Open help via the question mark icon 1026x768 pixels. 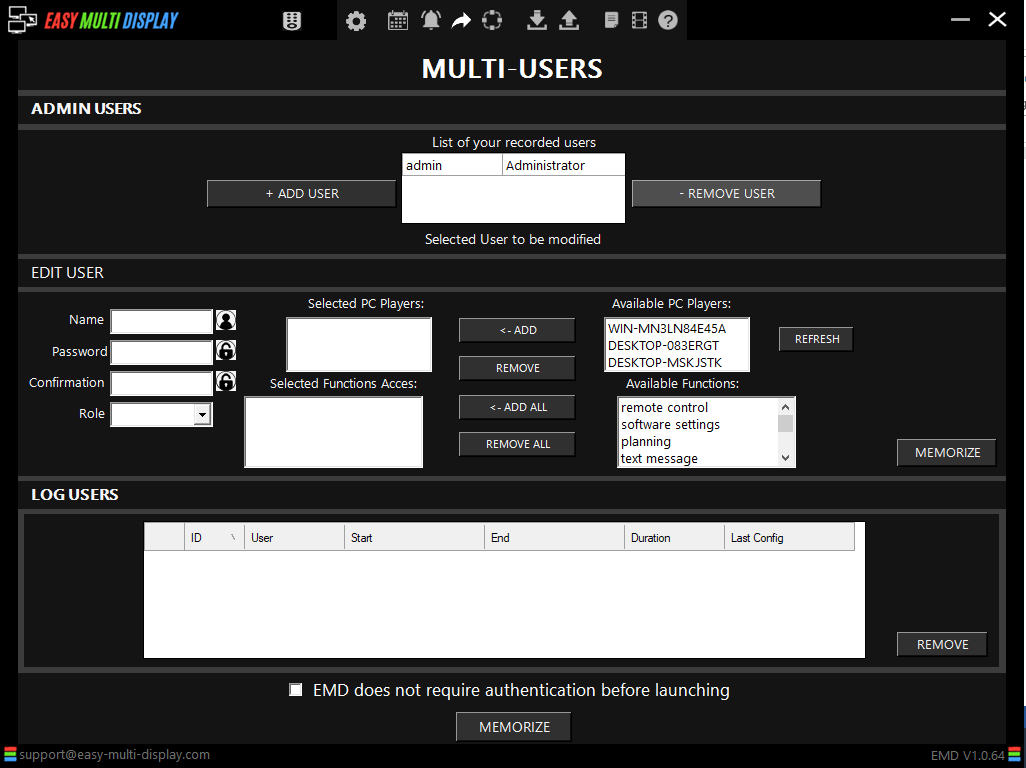point(668,20)
